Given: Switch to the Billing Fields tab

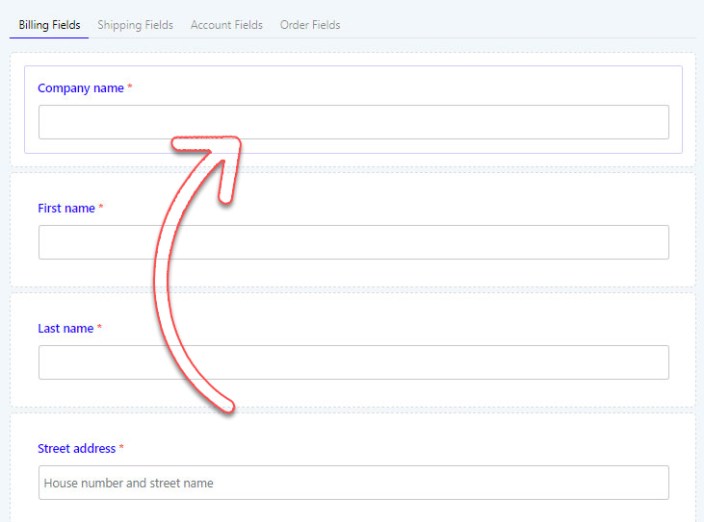Looking at the screenshot, I should coord(49,25).
